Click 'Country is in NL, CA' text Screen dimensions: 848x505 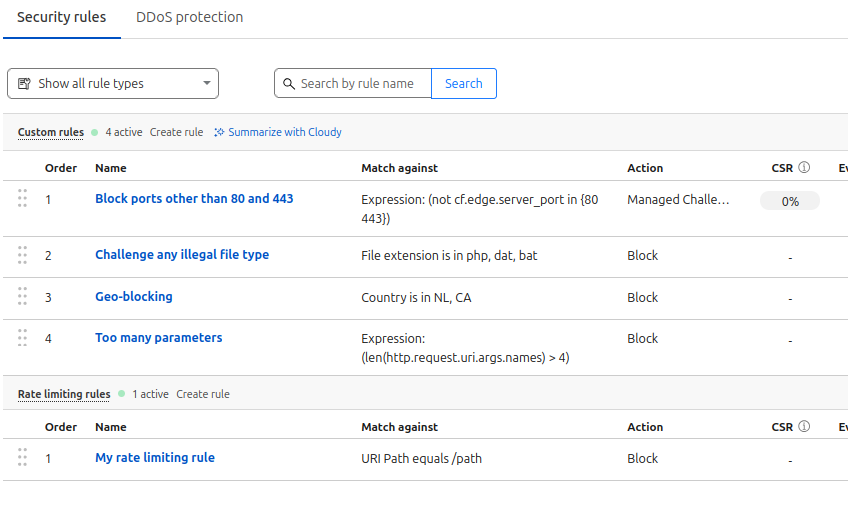coord(416,298)
